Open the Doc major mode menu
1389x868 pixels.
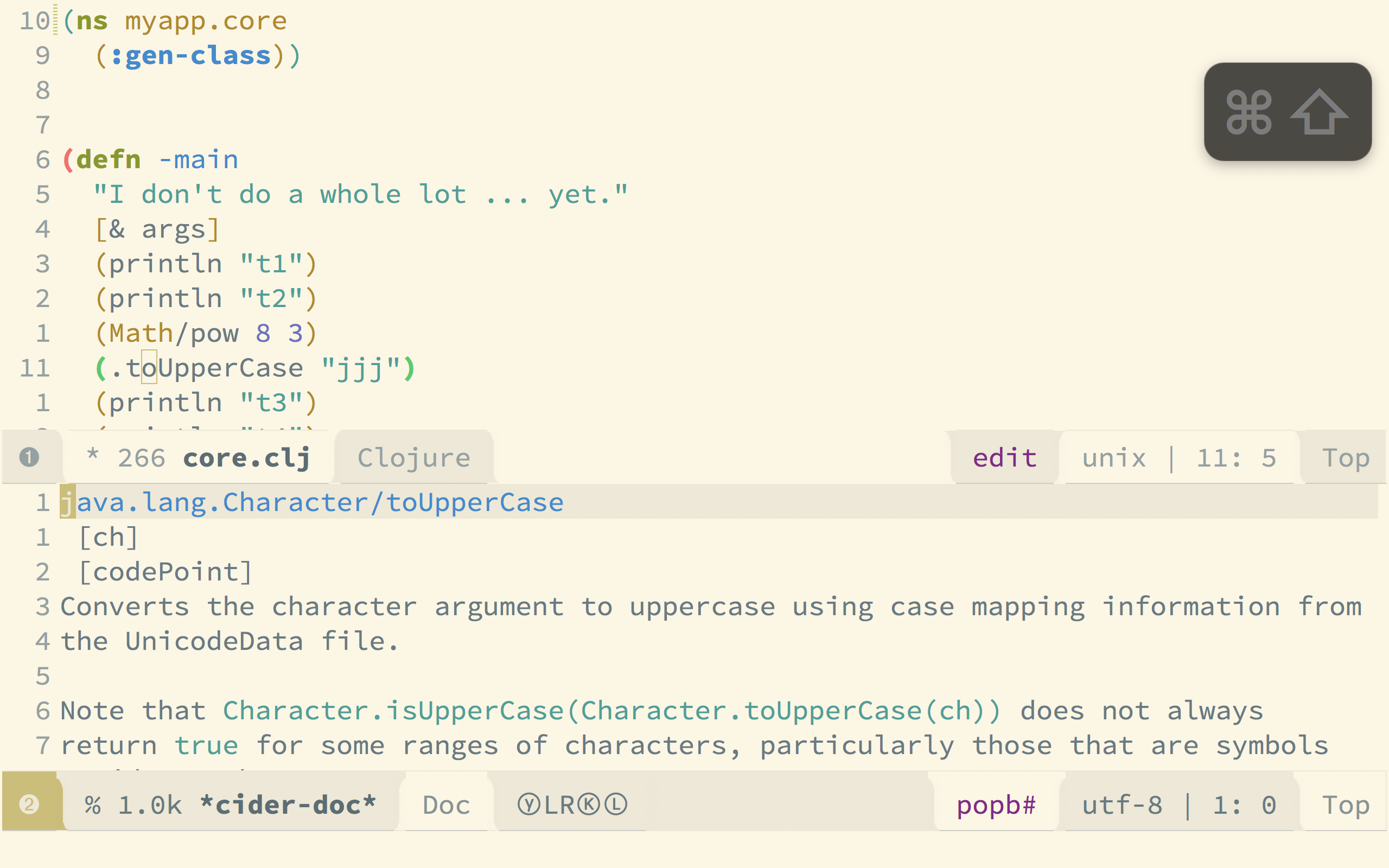[x=447, y=805]
